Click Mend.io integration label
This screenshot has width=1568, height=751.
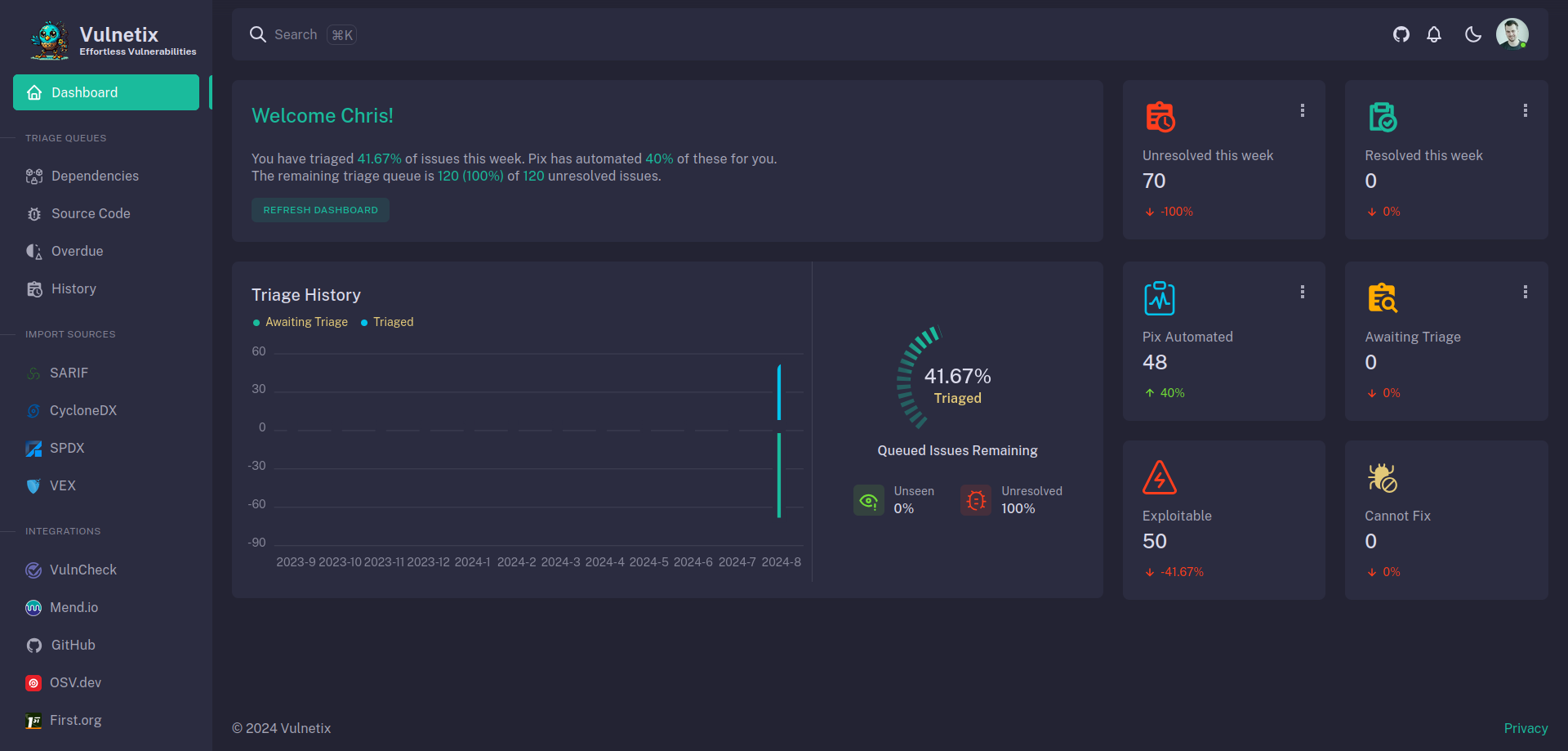(x=73, y=607)
